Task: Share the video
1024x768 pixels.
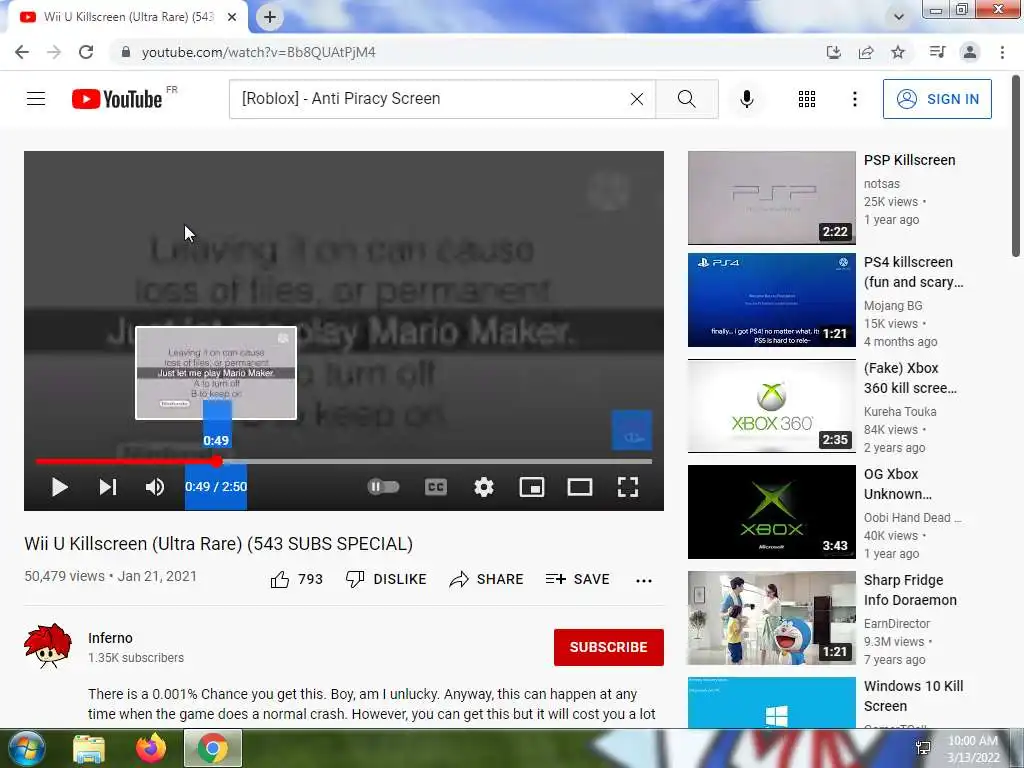Action: tap(487, 579)
